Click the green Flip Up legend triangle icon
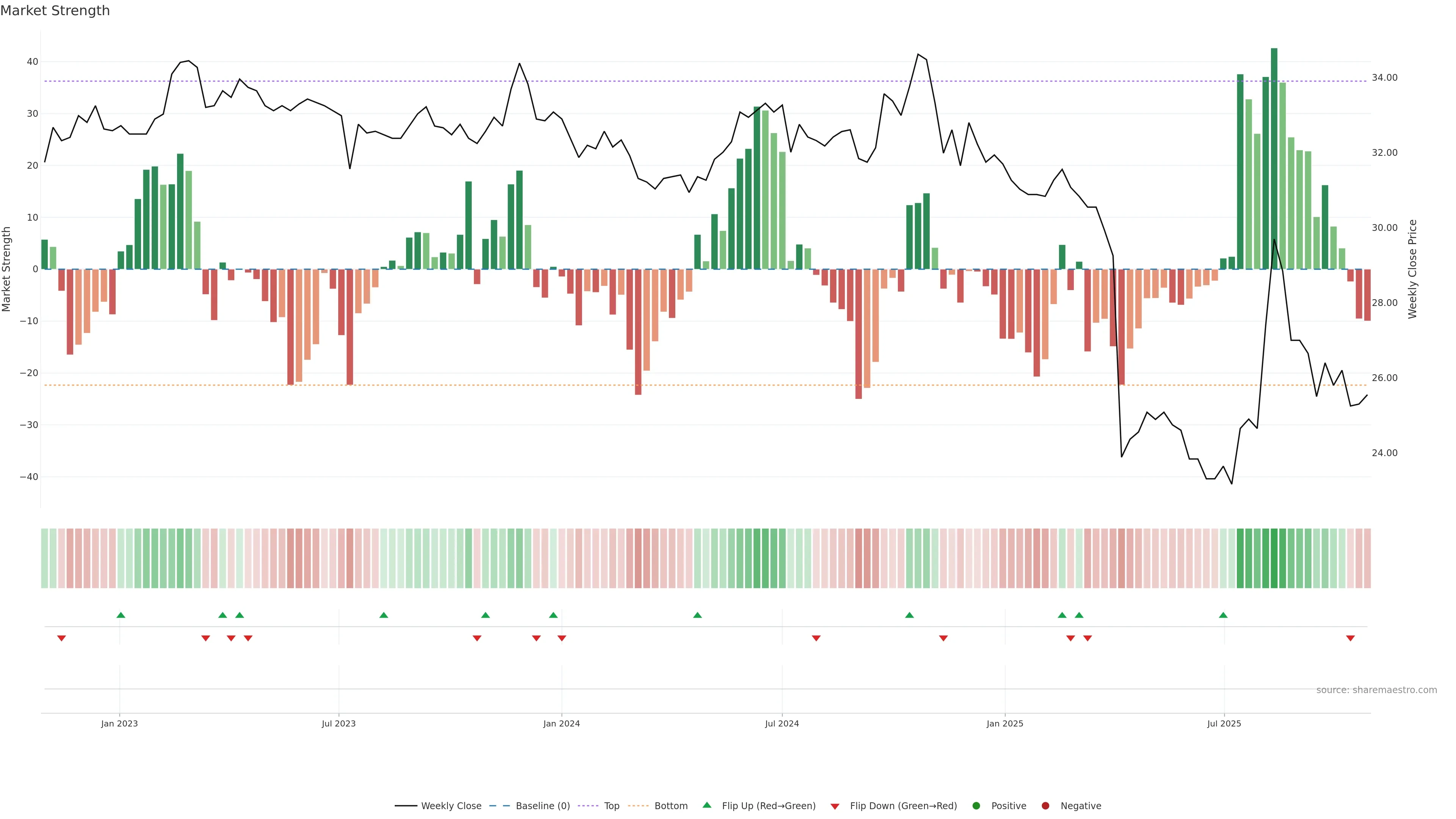This screenshot has width=1456, height=819. click(x=706, y=805)
